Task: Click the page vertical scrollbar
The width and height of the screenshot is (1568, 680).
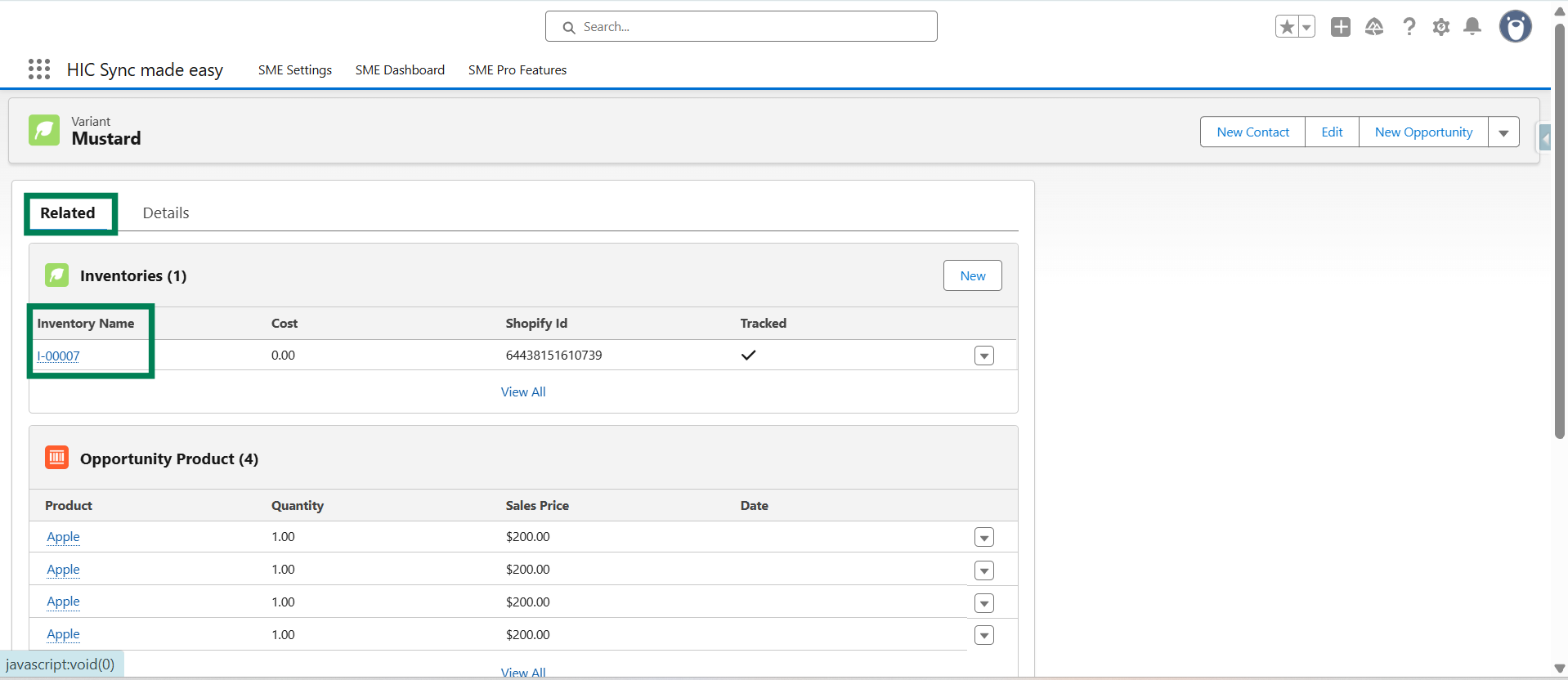Action: point(1559,229)
